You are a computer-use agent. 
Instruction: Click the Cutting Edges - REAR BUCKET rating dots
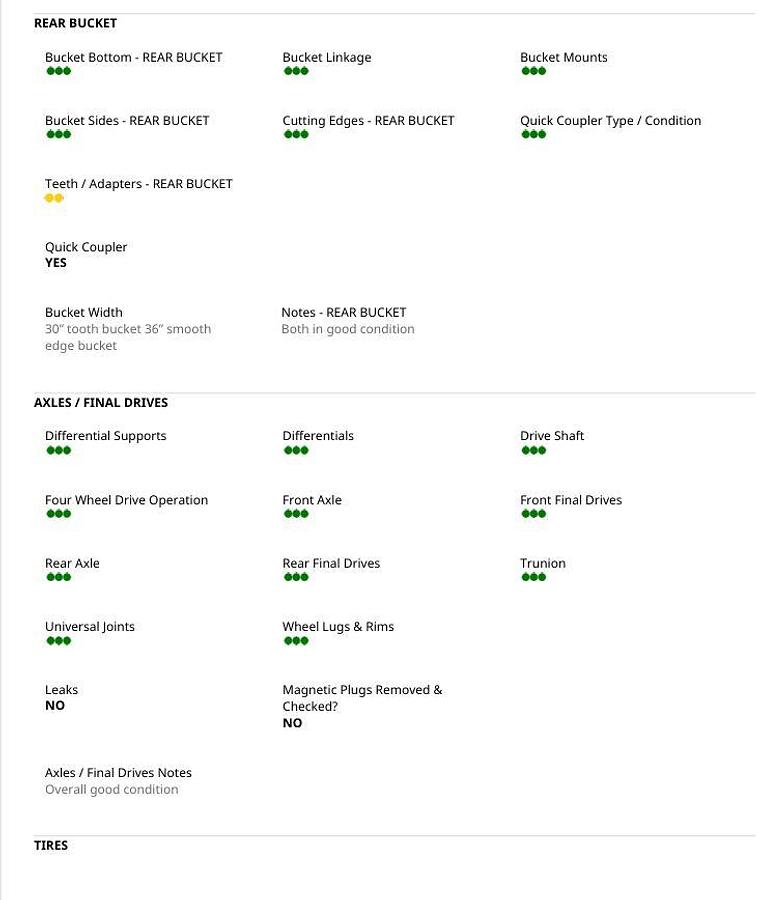click(x=296, y=134)
